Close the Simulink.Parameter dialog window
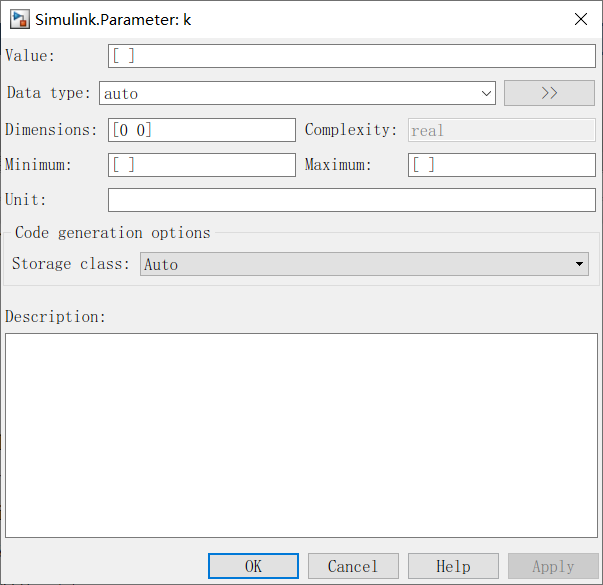603x585 pixels. click(x=580, y=19)
